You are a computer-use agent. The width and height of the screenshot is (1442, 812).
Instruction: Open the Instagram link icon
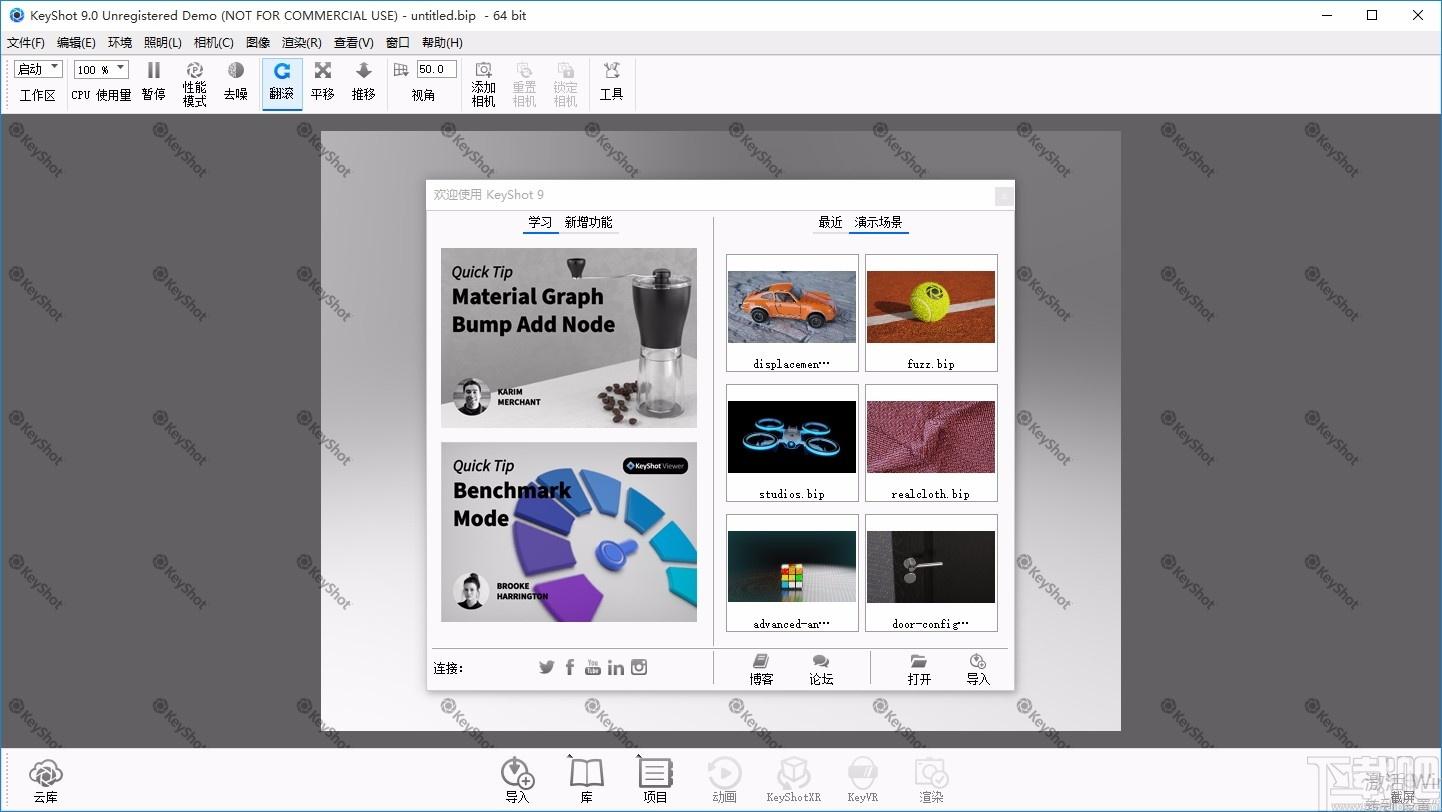point(639,667)
